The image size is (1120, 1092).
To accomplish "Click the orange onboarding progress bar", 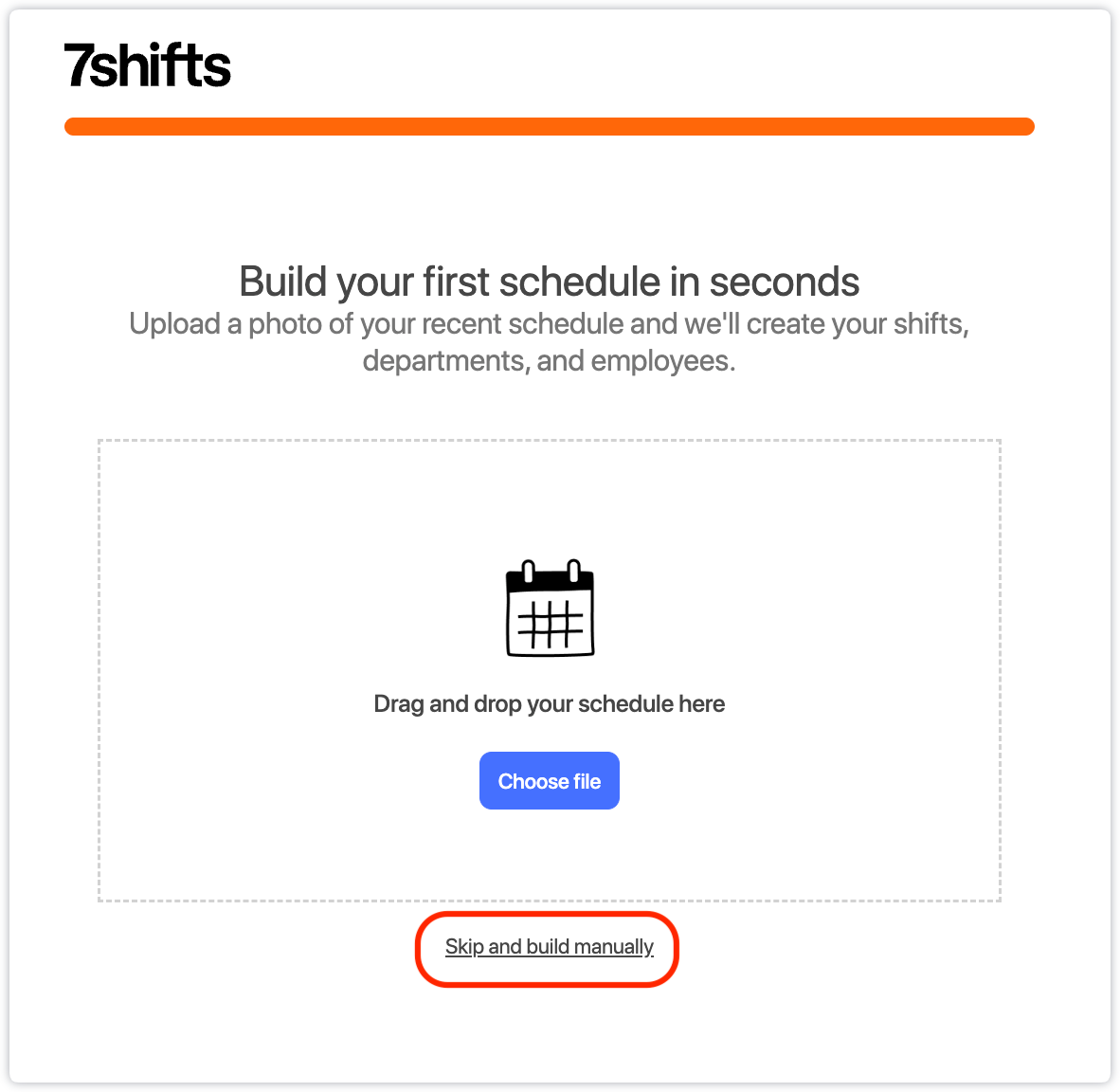I will [x=549, y=127].
